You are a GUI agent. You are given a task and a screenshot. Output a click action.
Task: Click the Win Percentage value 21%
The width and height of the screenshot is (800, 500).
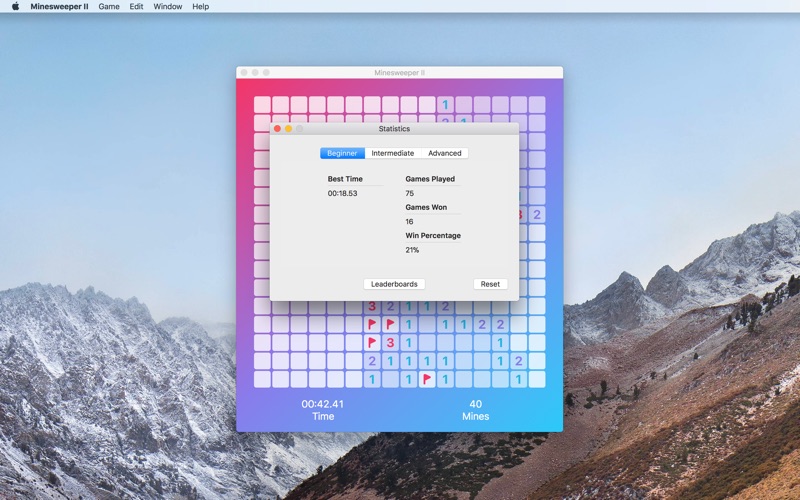(x=412, y=250)
